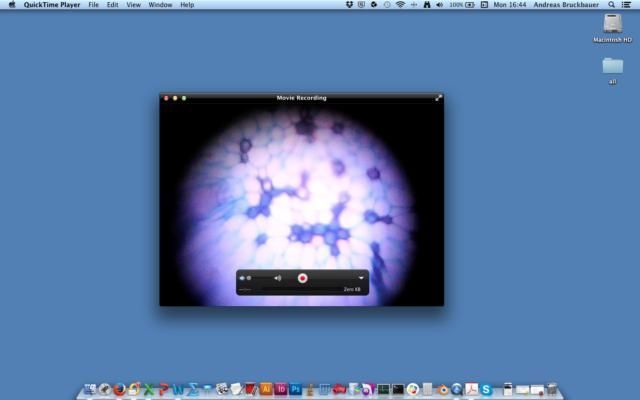Launch Adobe Illustrator from the Dock
The image size is (640, 400).
(266, 389)
